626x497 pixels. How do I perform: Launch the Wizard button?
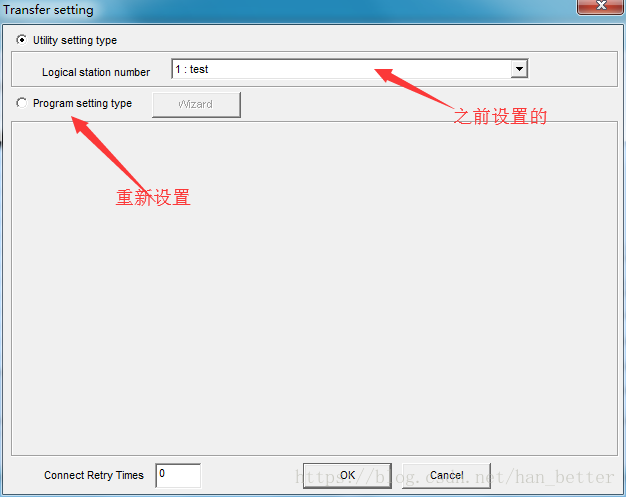196,105
